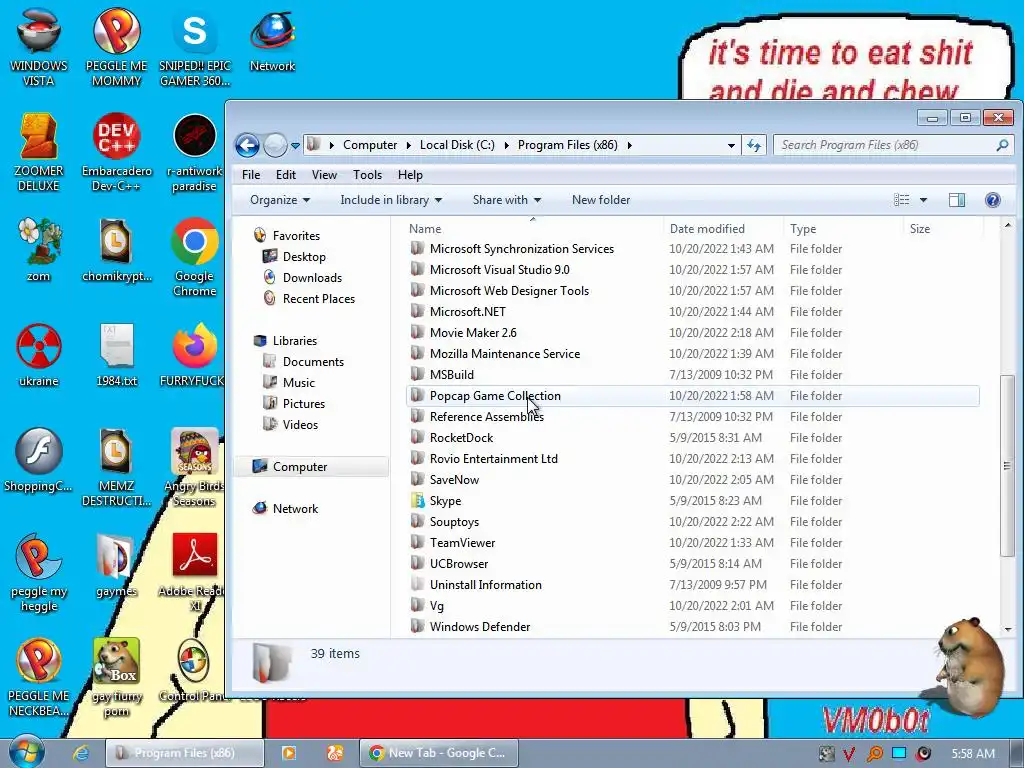1024x768 pixels.
Task: Select the PEGGLE ME NECKBEA... desktop icon
Action: (x=39, y=677)
